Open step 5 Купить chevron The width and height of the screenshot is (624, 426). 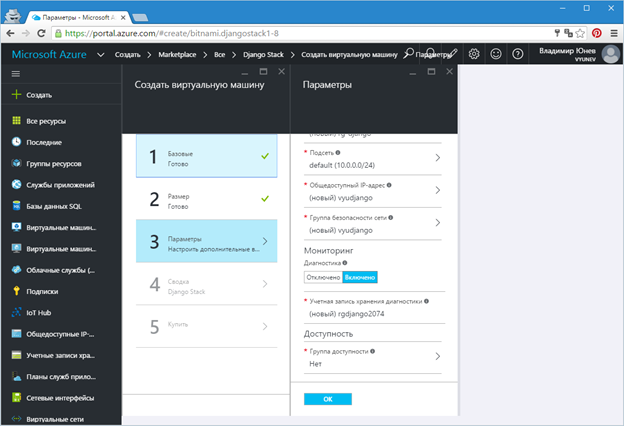265,326
